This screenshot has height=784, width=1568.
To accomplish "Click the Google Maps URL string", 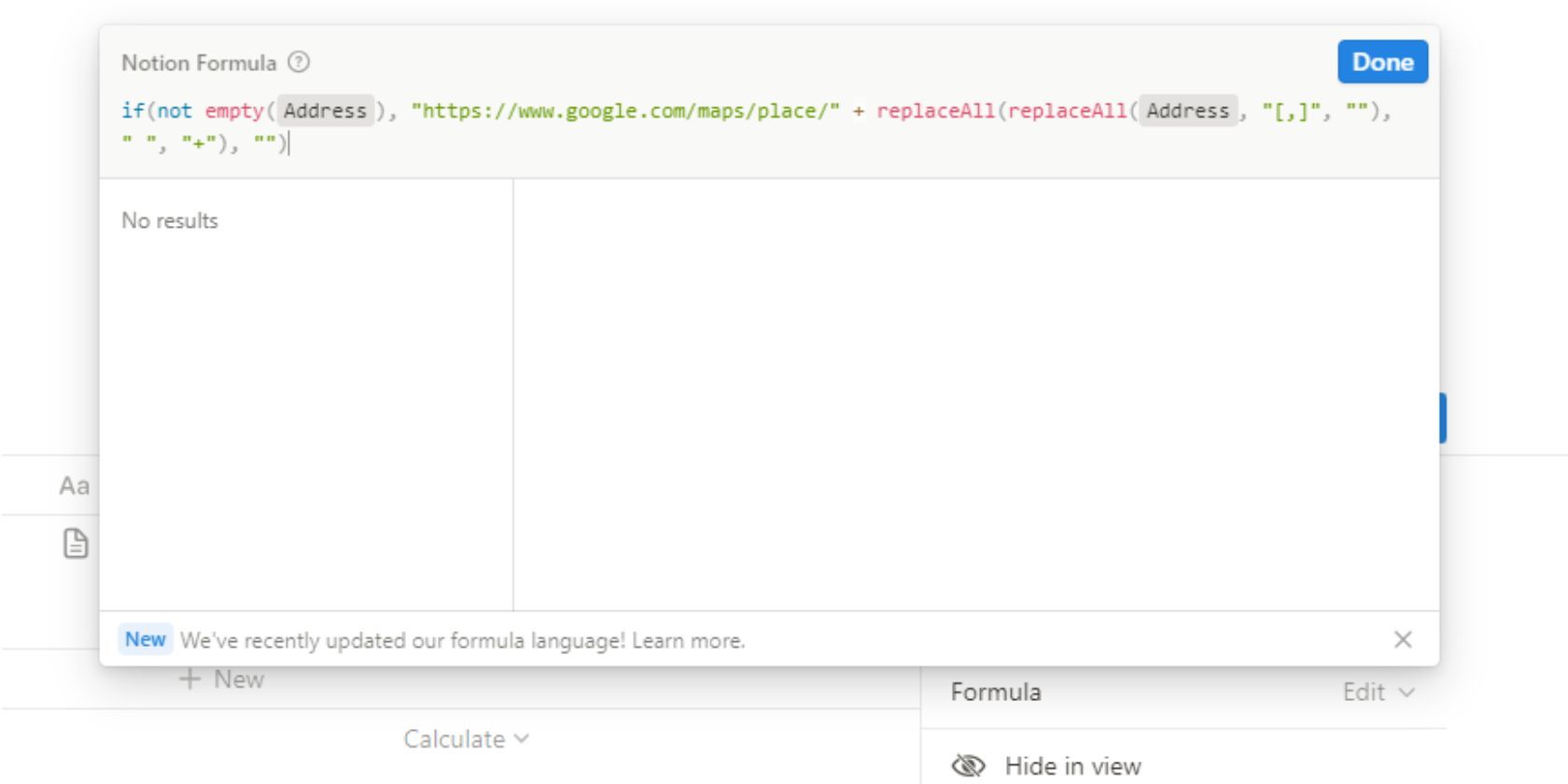I will 625,111.
